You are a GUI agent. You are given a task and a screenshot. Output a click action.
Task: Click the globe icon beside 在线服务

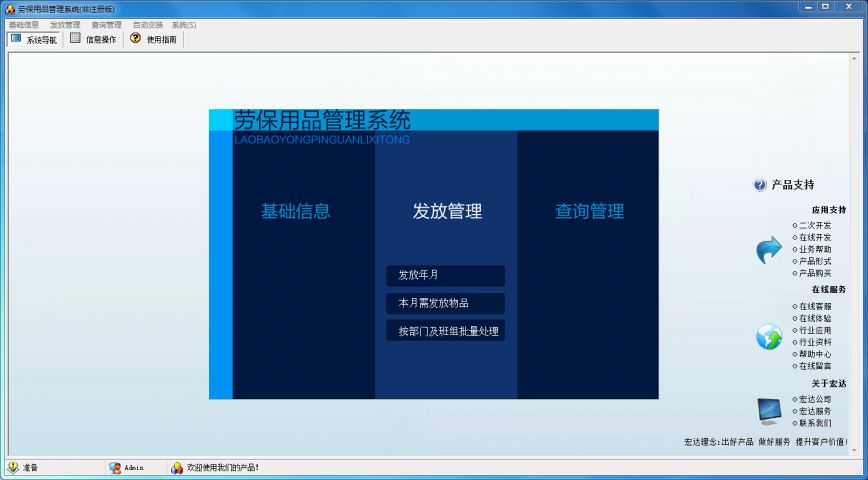[x=768, y=337]
